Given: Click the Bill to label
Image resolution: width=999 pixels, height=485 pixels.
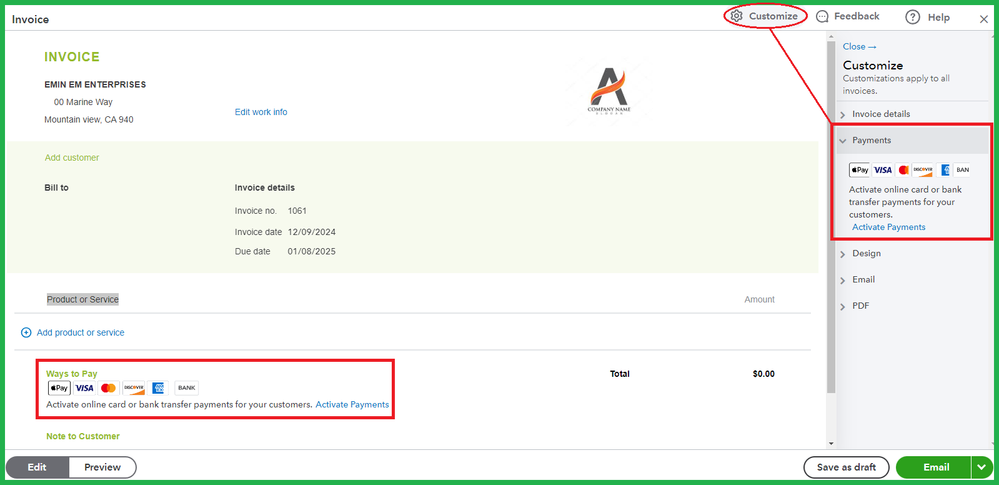Looking at the screenshot, I should [56, 187].
